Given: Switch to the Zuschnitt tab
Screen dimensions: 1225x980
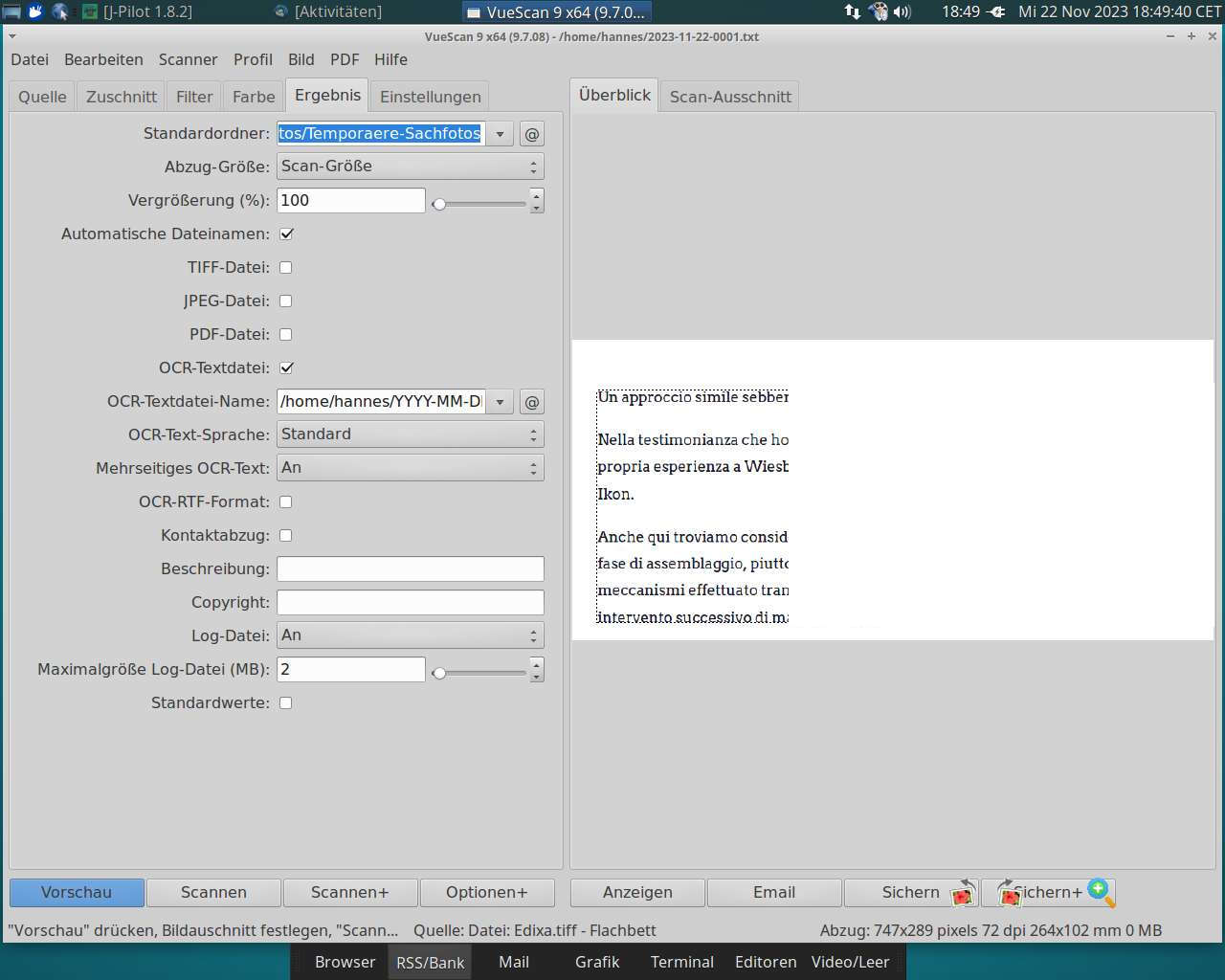Looking at the screenshot, I should (122, 97).
